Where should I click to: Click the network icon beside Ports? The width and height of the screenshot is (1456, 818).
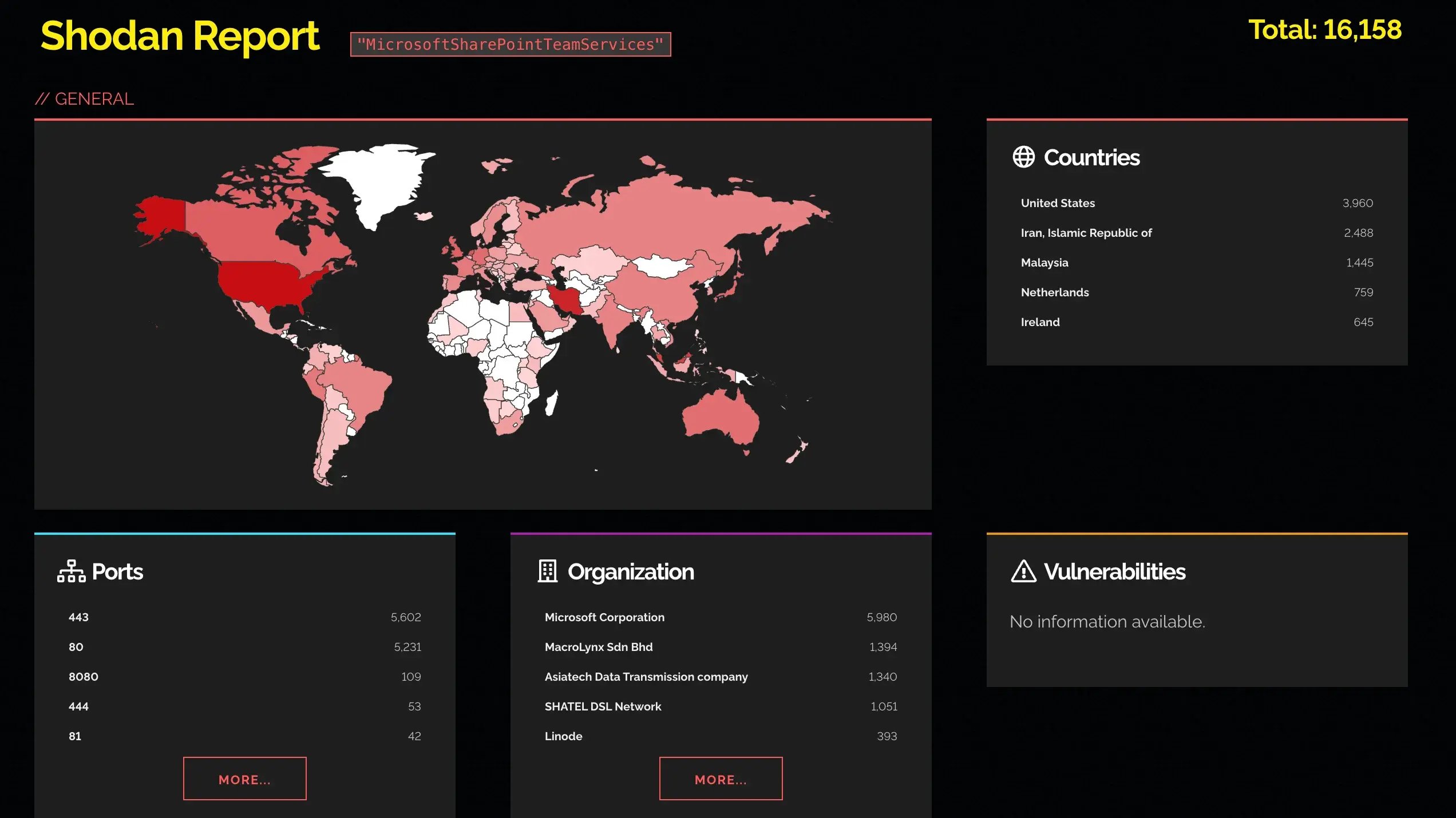pos(72,571)
